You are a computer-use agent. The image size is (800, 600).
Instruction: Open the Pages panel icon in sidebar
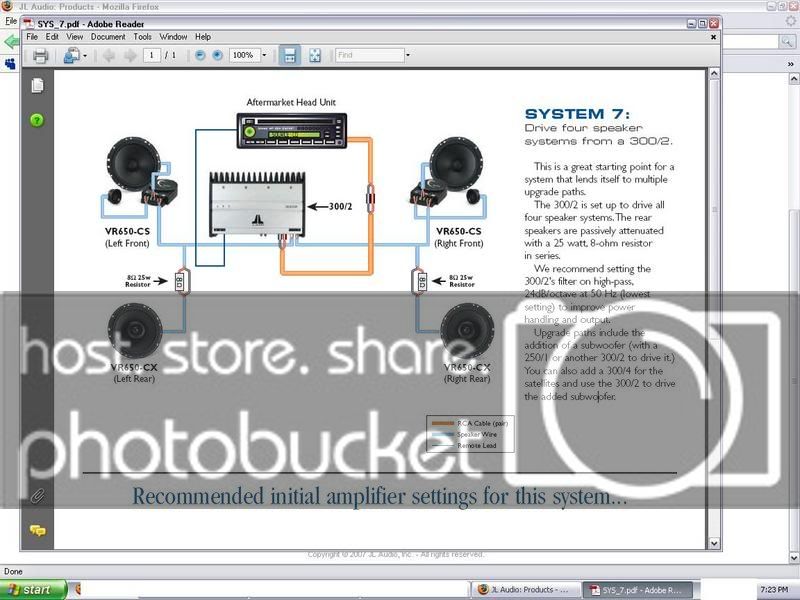(x=37, y=86)
